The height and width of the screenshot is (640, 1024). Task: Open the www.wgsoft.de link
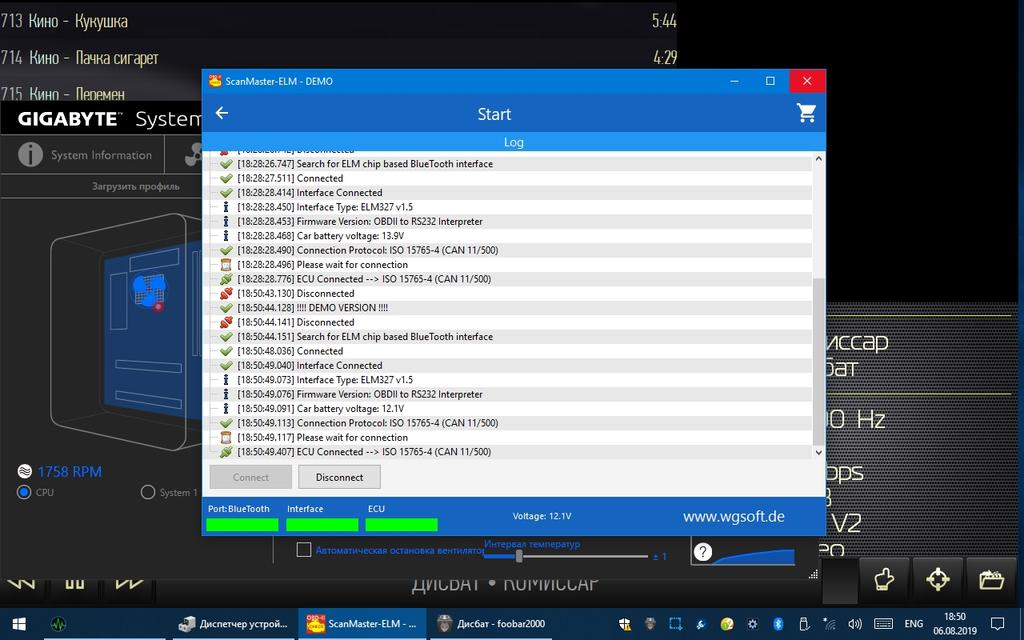[733, 516]
